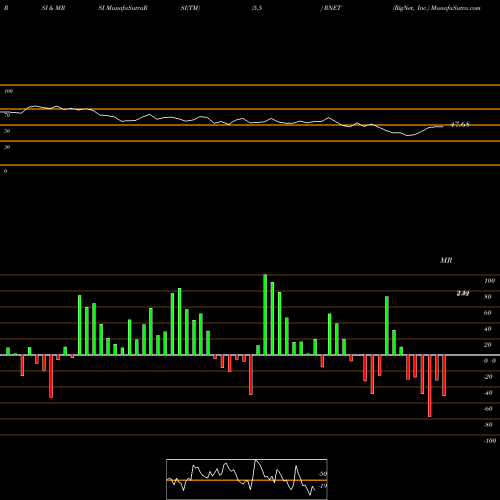This screenshot has width=500, height=500.
Task: Click the 'SI & MR' header text
Action: click(53, 8)
